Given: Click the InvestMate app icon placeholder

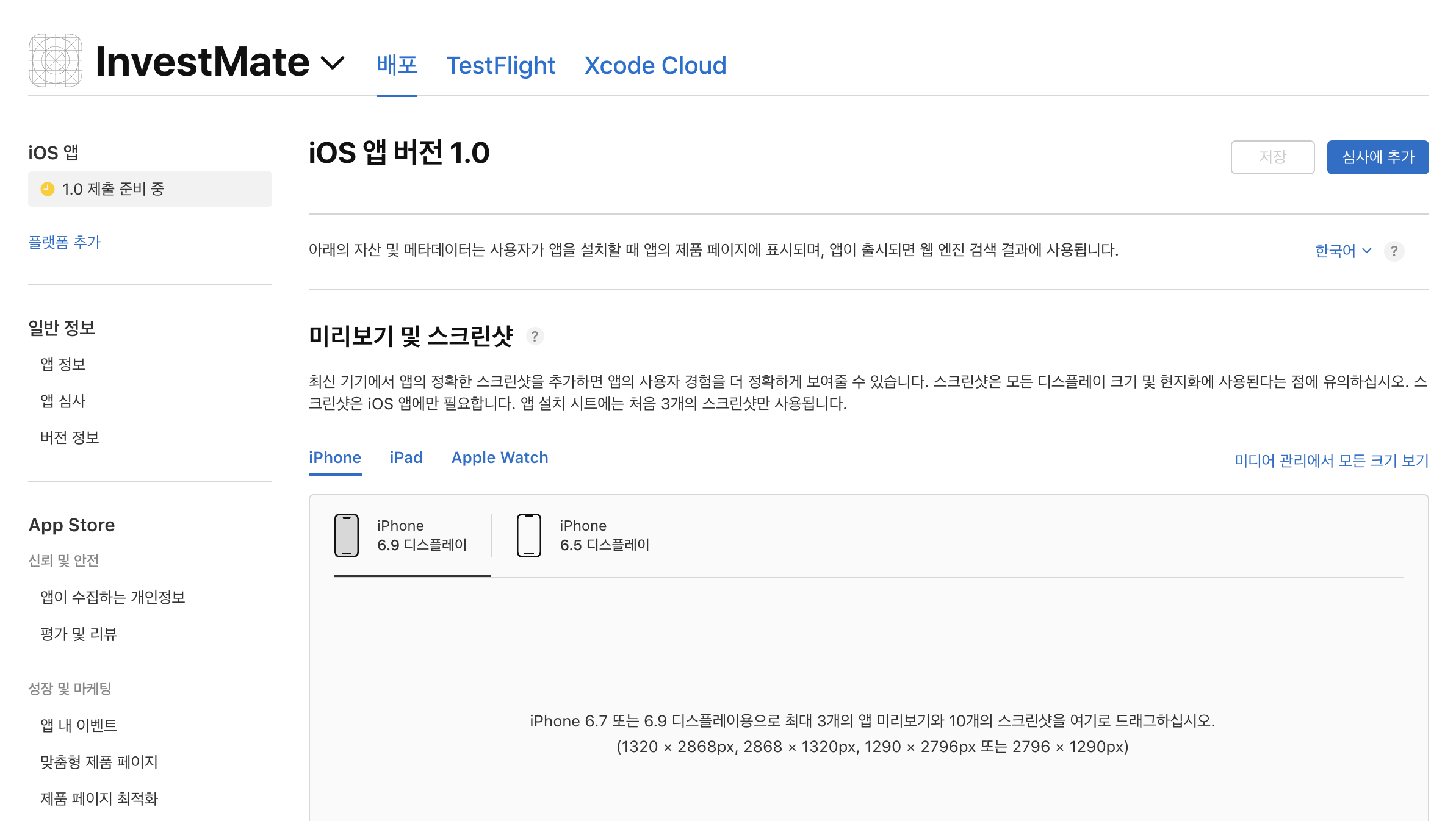Looking at the screenshot, I should 55,60.
